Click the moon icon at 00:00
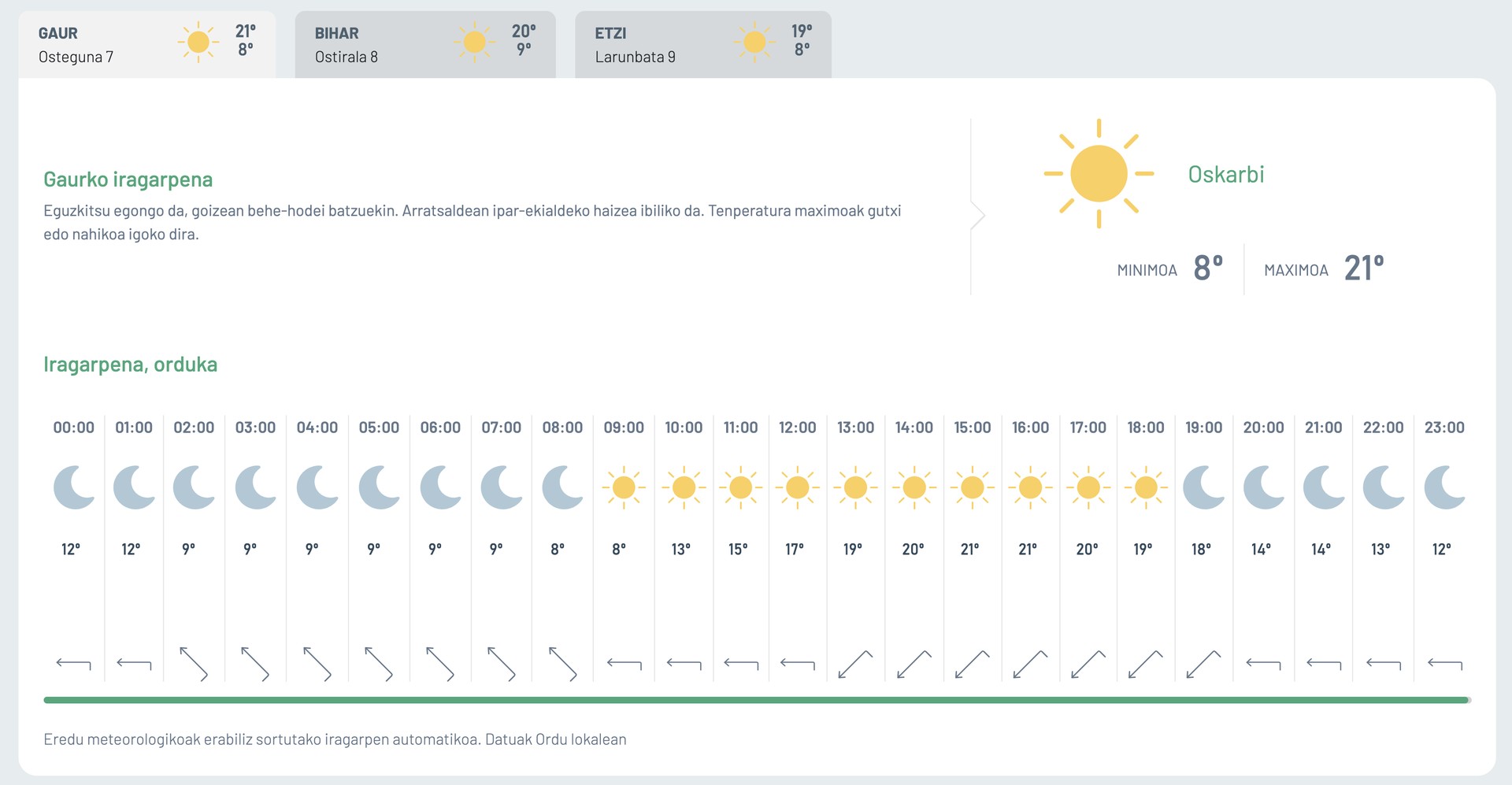Image resolution: width=1512 pixels, height=785 pixels. click(x=74, y=487)
